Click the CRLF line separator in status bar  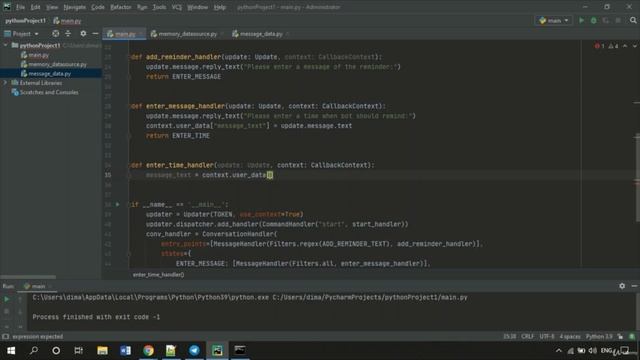(x=527, y=337)
